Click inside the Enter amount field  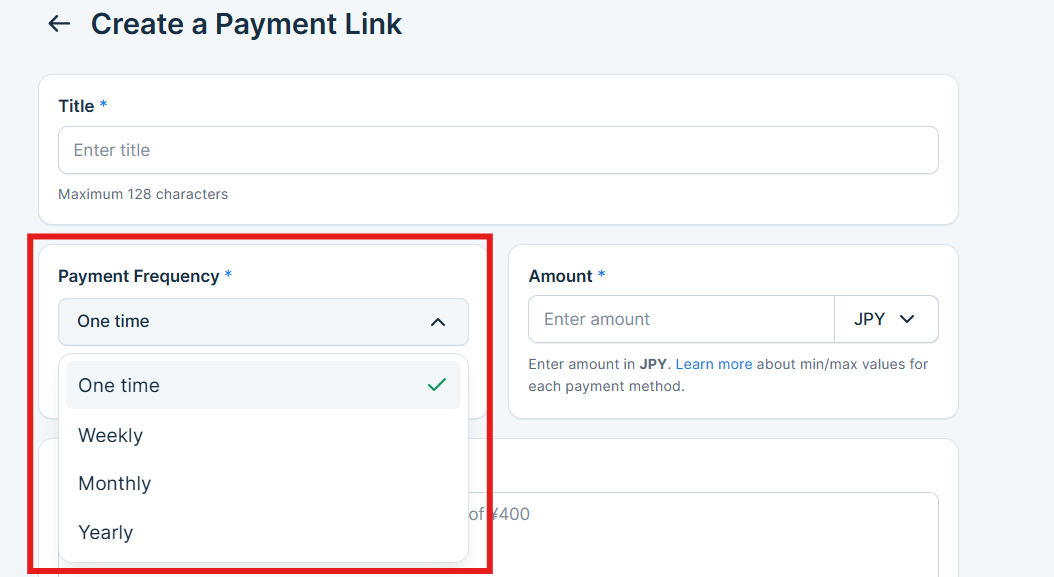[x=680, y=318]
